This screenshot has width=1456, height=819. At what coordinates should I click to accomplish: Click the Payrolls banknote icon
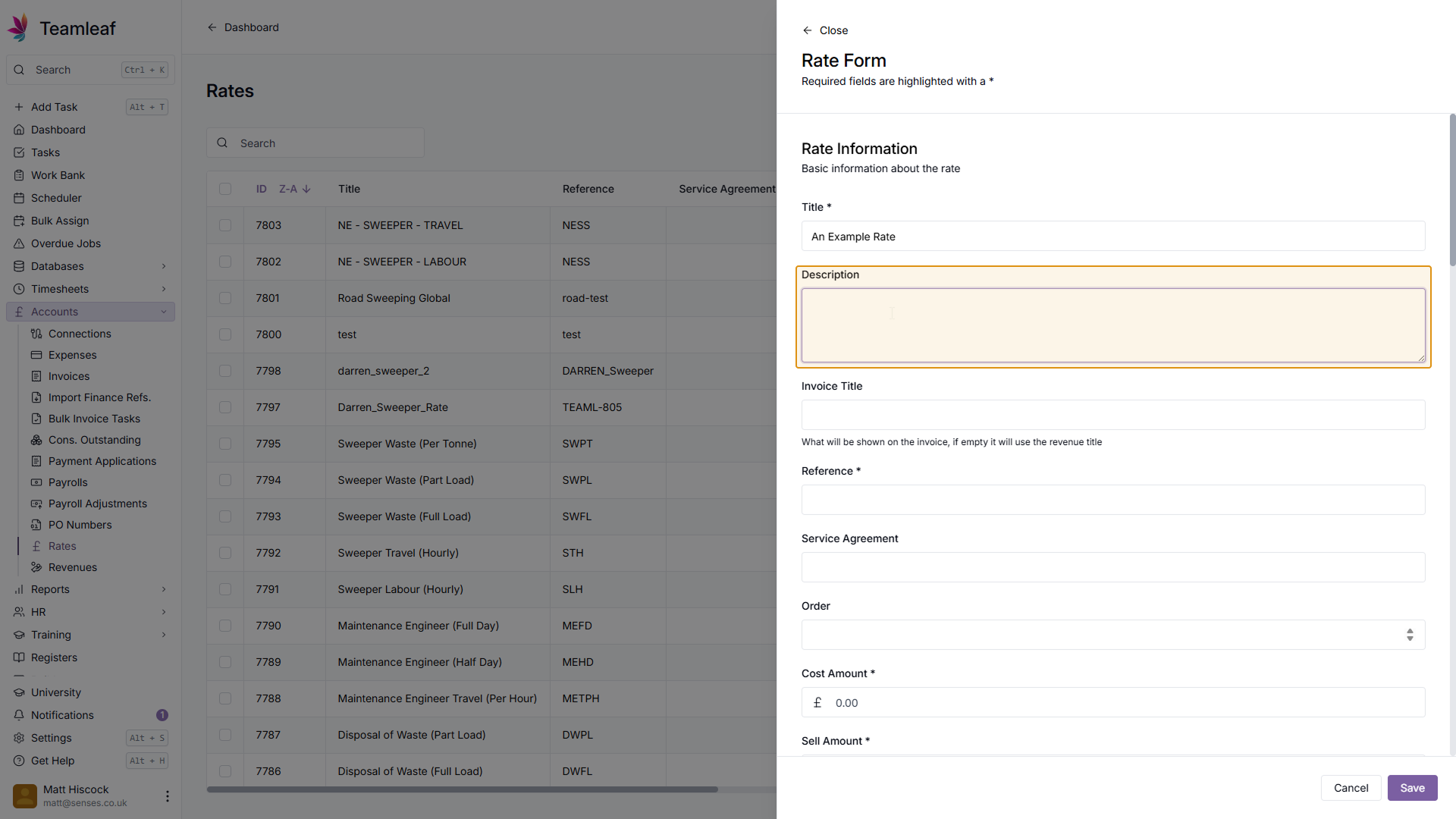[x=36, y=482]
